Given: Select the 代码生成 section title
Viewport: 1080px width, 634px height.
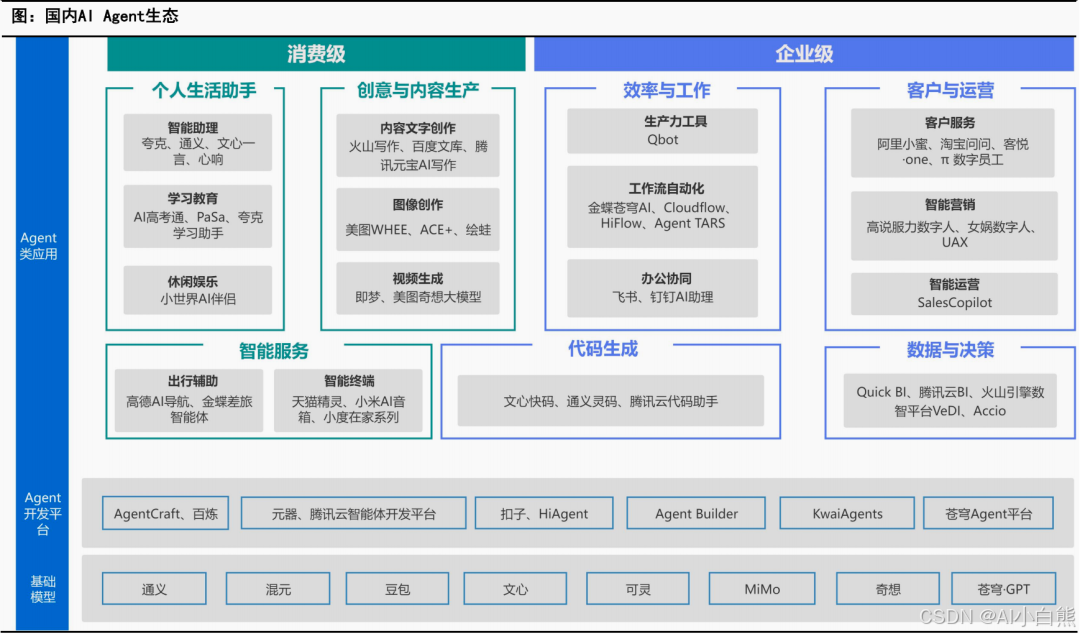Looking at the screenshot, I should point(603,349).
